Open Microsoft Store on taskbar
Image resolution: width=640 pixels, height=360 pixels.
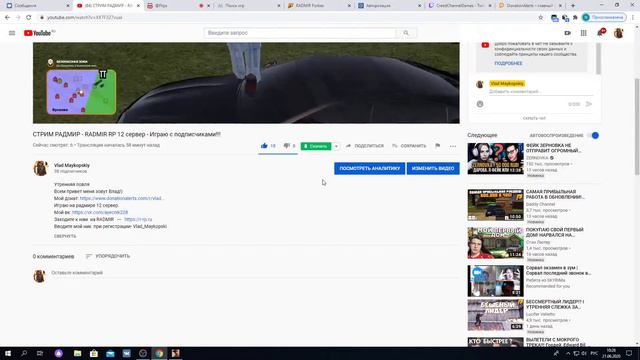[94, 353]
